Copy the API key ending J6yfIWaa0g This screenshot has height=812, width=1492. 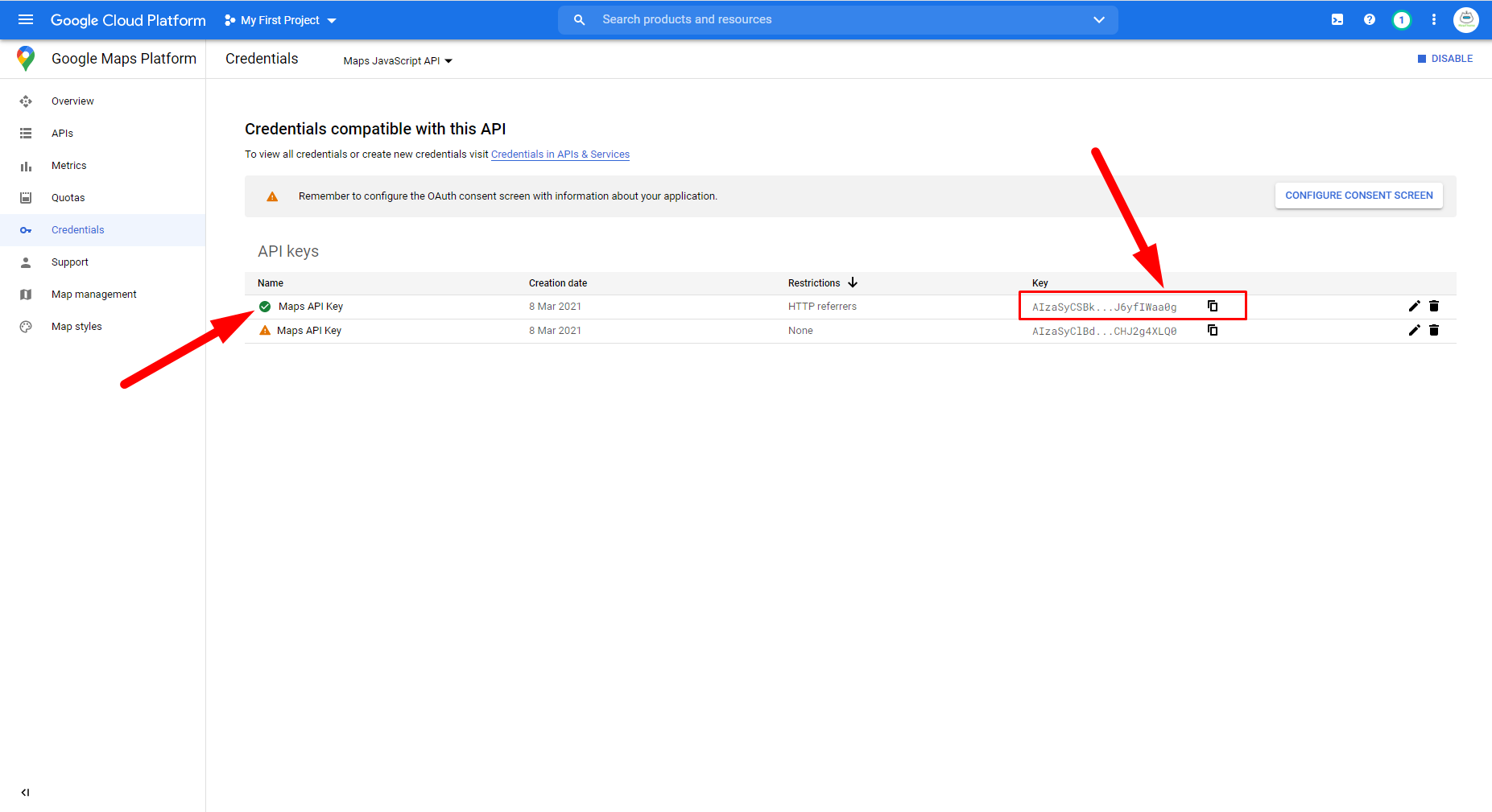coord(1213,307)
